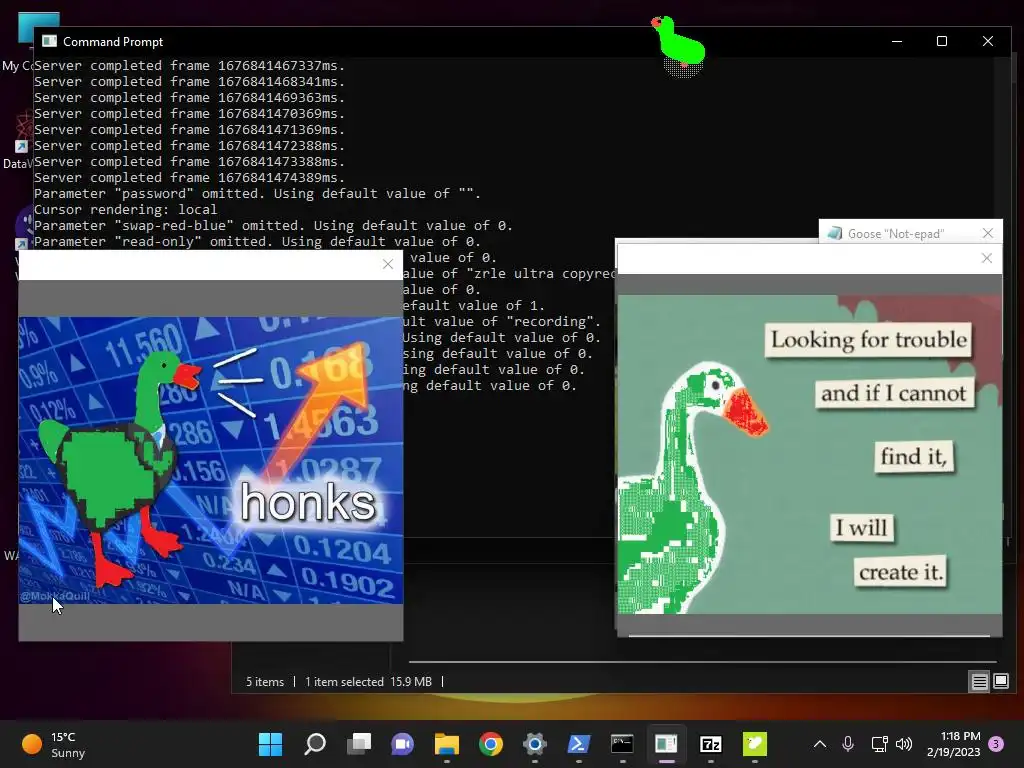Maximize the Command Prompt window
This screenshot has width=1024, height=768.
pos(942,41)
